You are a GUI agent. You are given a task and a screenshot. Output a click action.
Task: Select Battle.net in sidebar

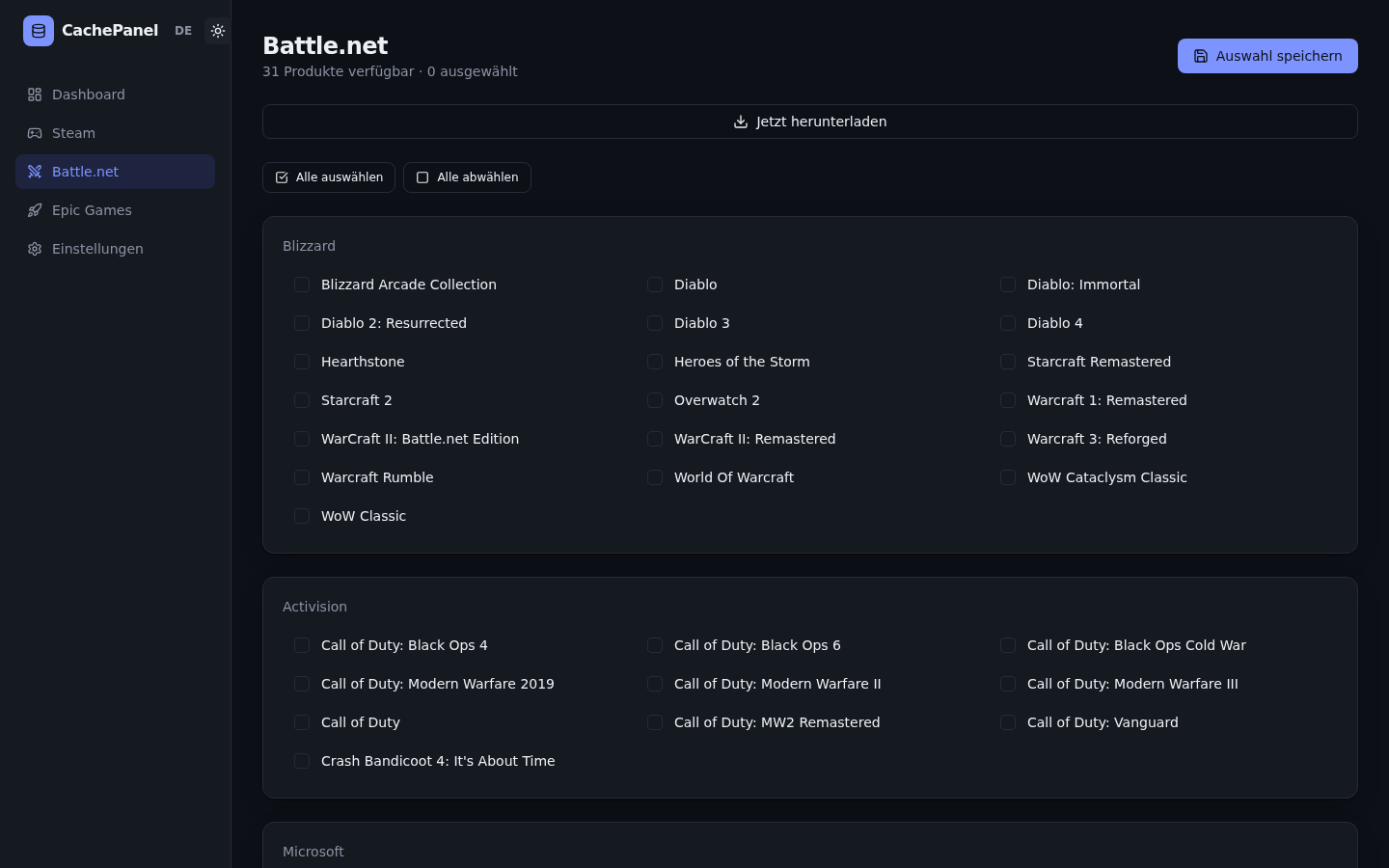(115, 172)
